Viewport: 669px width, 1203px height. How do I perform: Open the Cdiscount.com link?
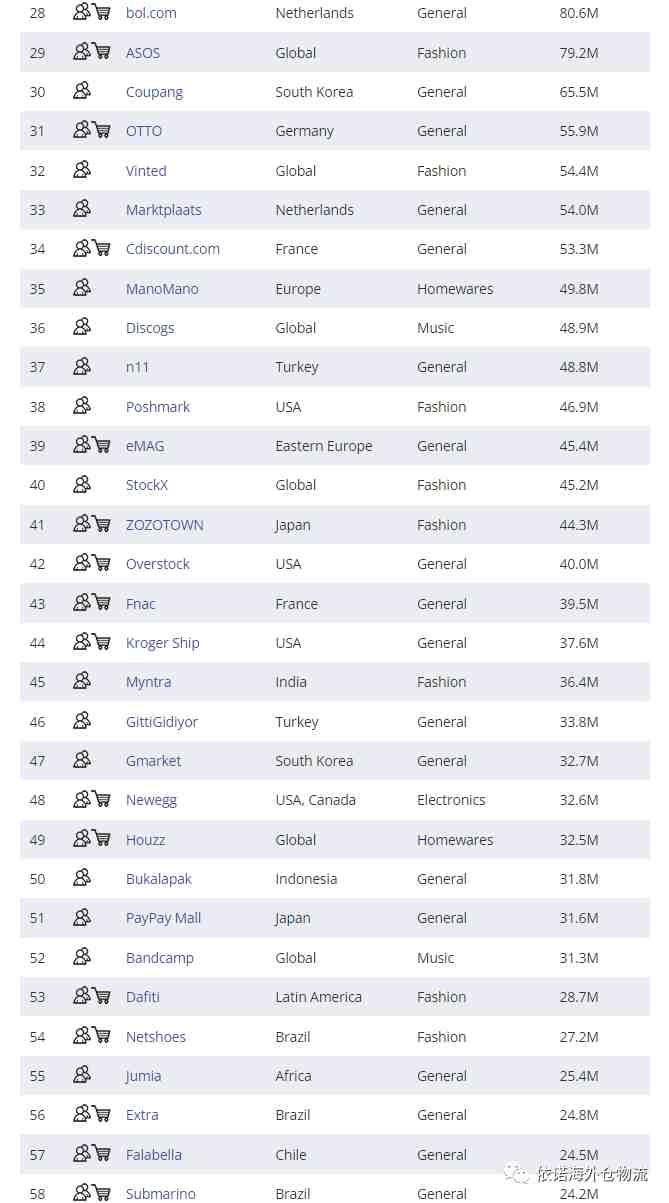173,249
